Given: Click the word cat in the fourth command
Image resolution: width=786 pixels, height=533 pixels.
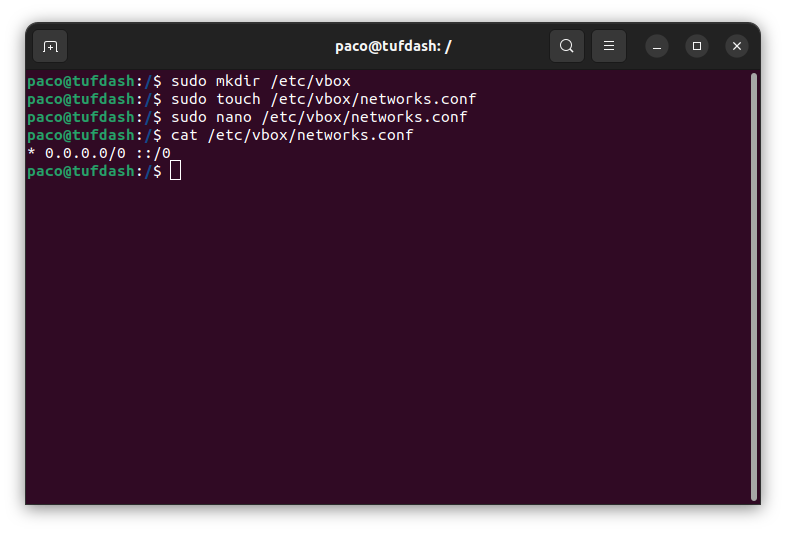Looking at the screenshot, I should click(x=184, y=135).
